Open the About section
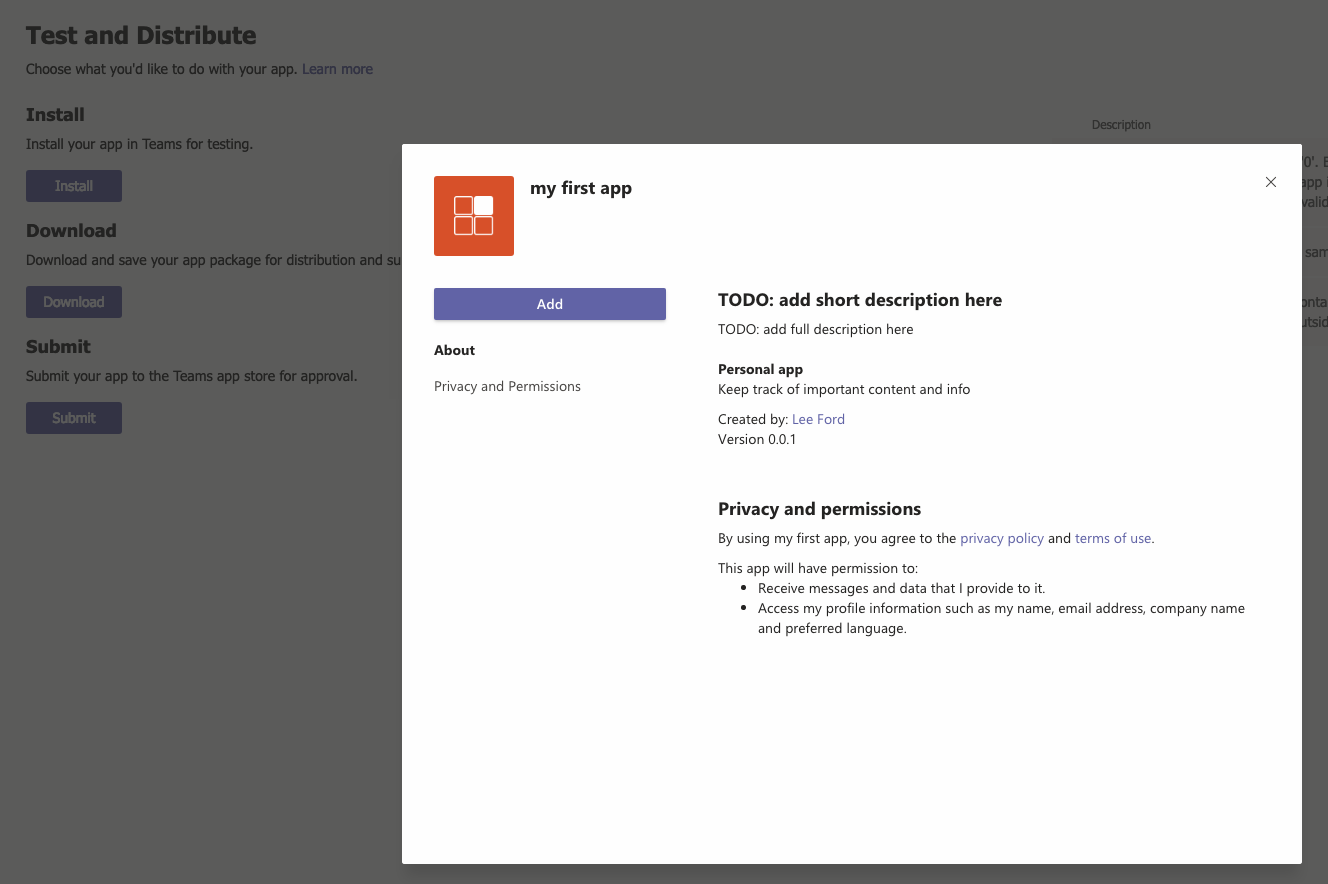This screenshot has width=1328, height=884. (455, 350)
